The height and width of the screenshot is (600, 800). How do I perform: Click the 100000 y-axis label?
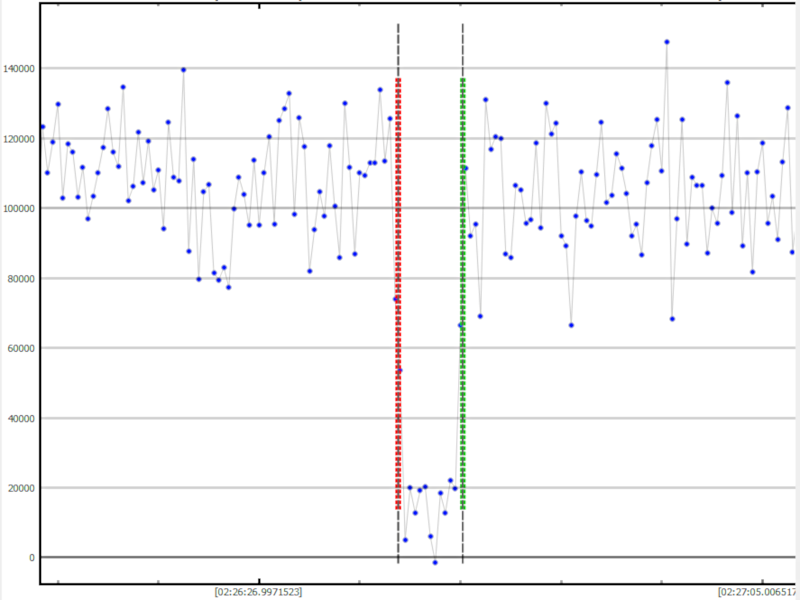18,208
